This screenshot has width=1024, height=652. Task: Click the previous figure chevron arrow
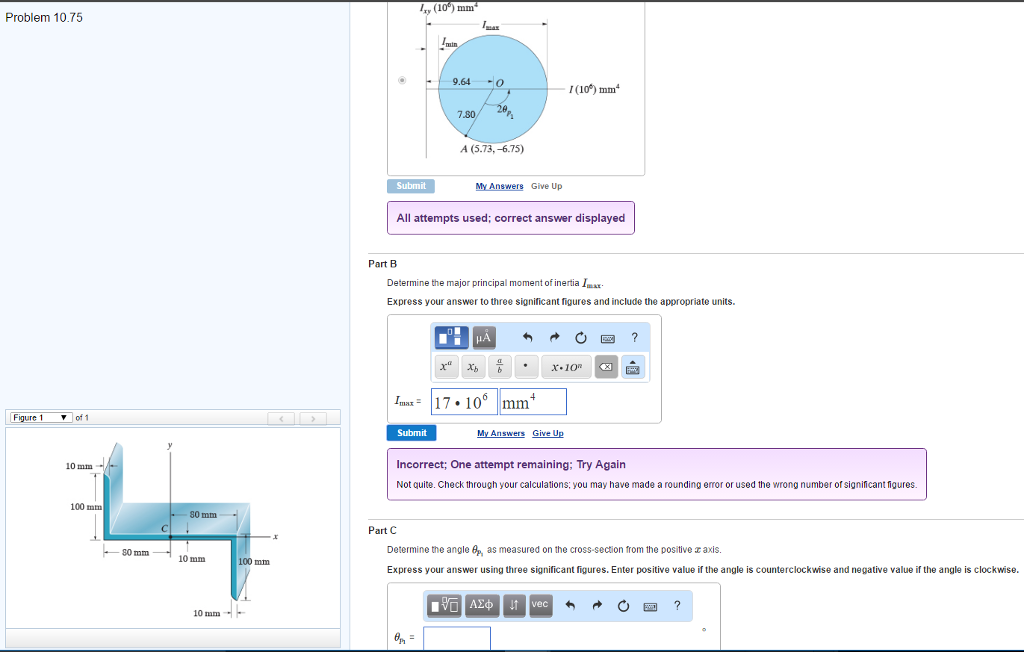(x=282, y=418)
